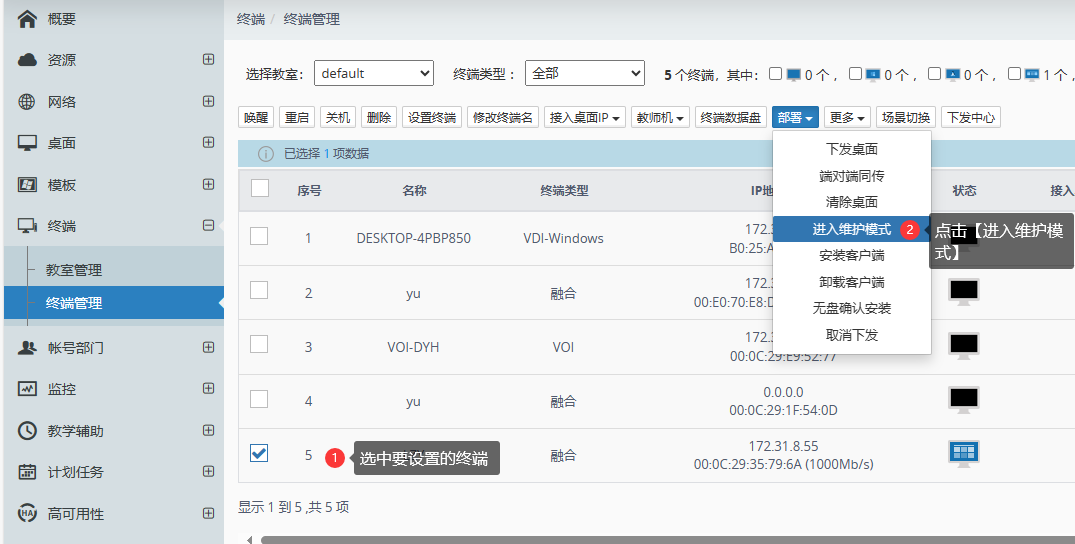The image size is (1075, 544).
Task: Click the 唤醒 button
Action: 257,117
